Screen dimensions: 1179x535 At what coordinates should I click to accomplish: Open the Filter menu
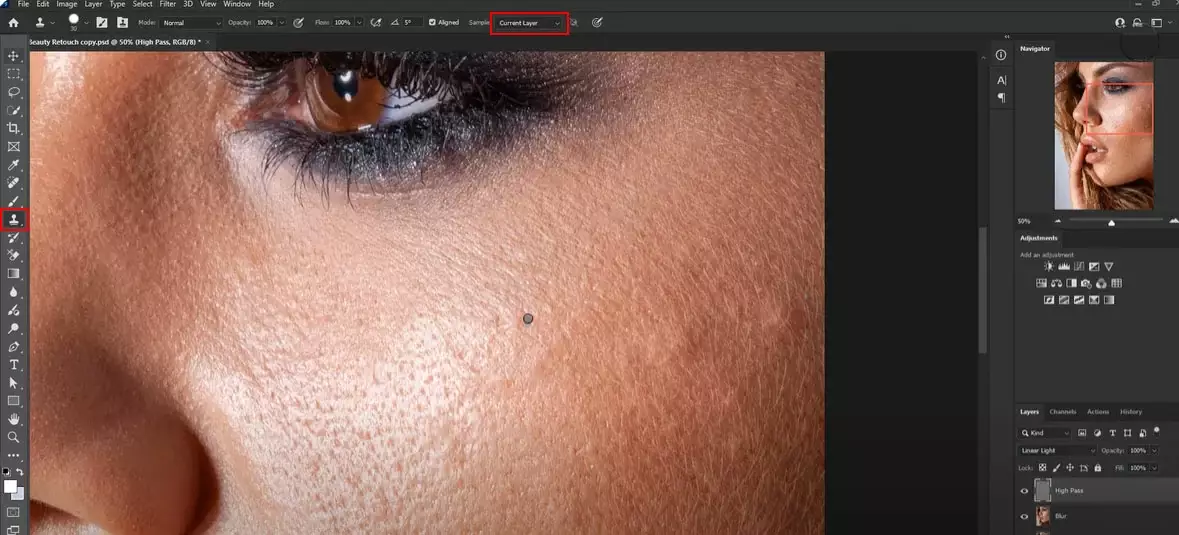(x=168, y=4)
